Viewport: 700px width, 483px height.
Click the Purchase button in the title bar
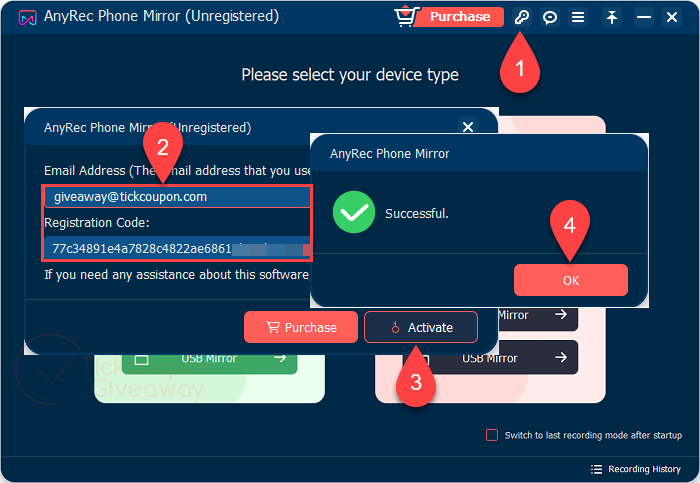click(459, 17)
